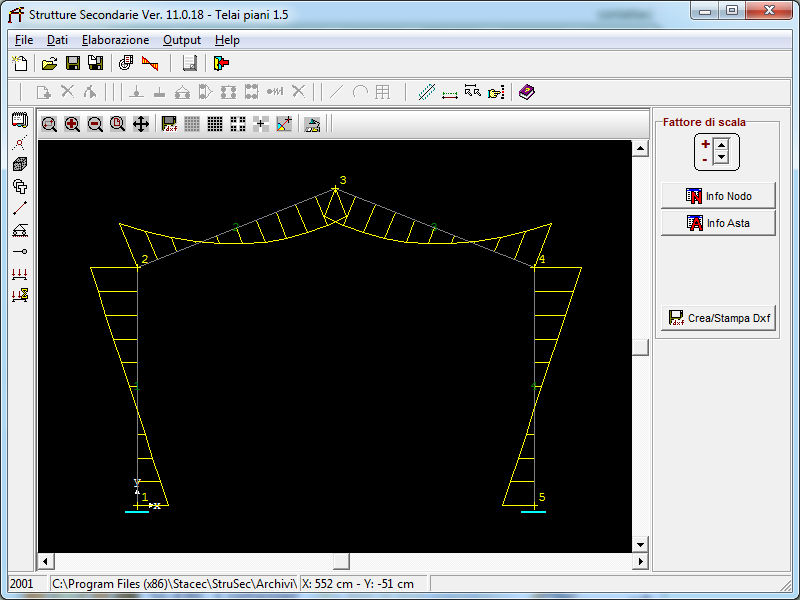Click the double-arrow selection icon

tap(473, 92)
